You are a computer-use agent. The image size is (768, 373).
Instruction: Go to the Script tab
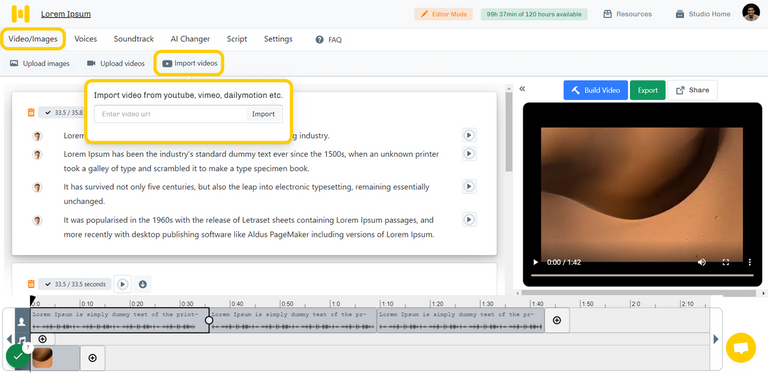237,39
